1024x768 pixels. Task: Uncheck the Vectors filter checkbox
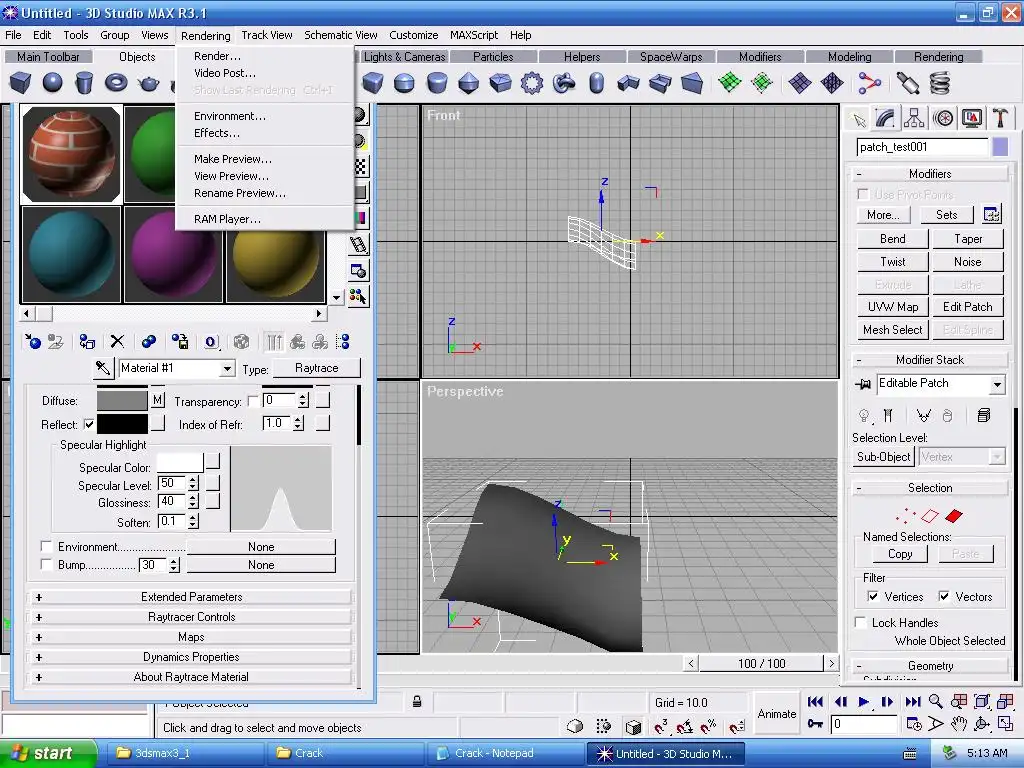[944, 596]
